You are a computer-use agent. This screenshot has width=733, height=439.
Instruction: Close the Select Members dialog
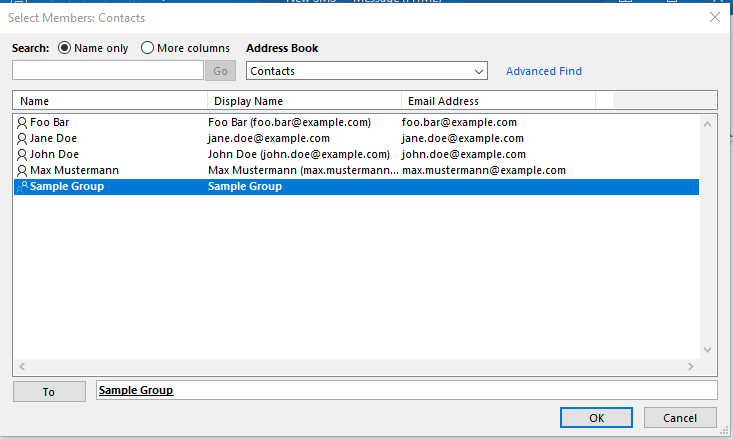[714, 17]
